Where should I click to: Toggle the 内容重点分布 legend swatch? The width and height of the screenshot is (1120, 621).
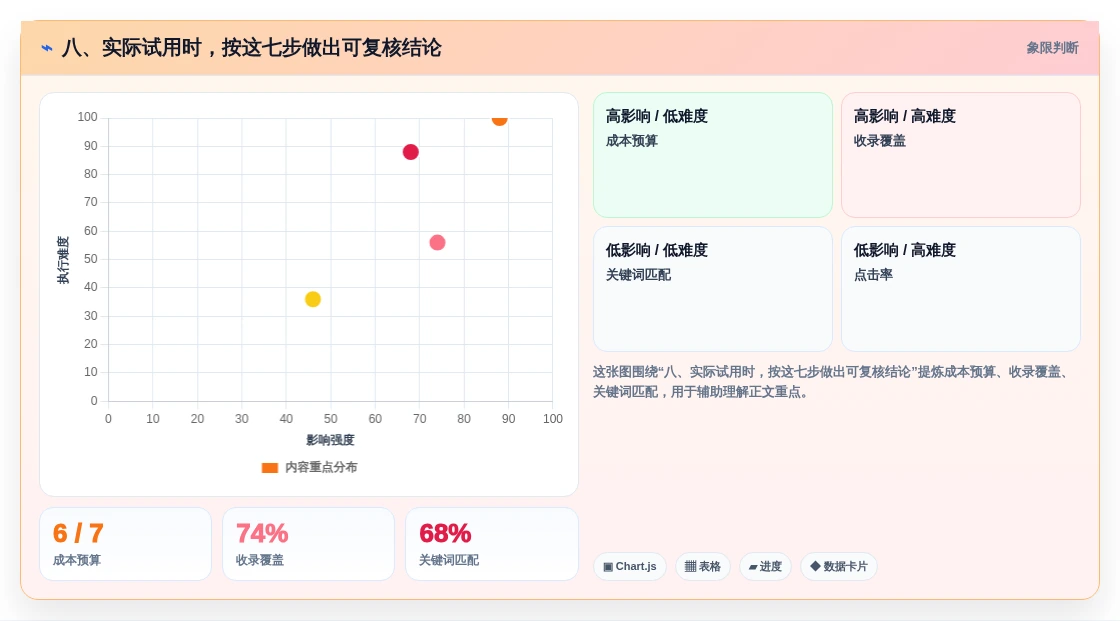tap(269, 468)
